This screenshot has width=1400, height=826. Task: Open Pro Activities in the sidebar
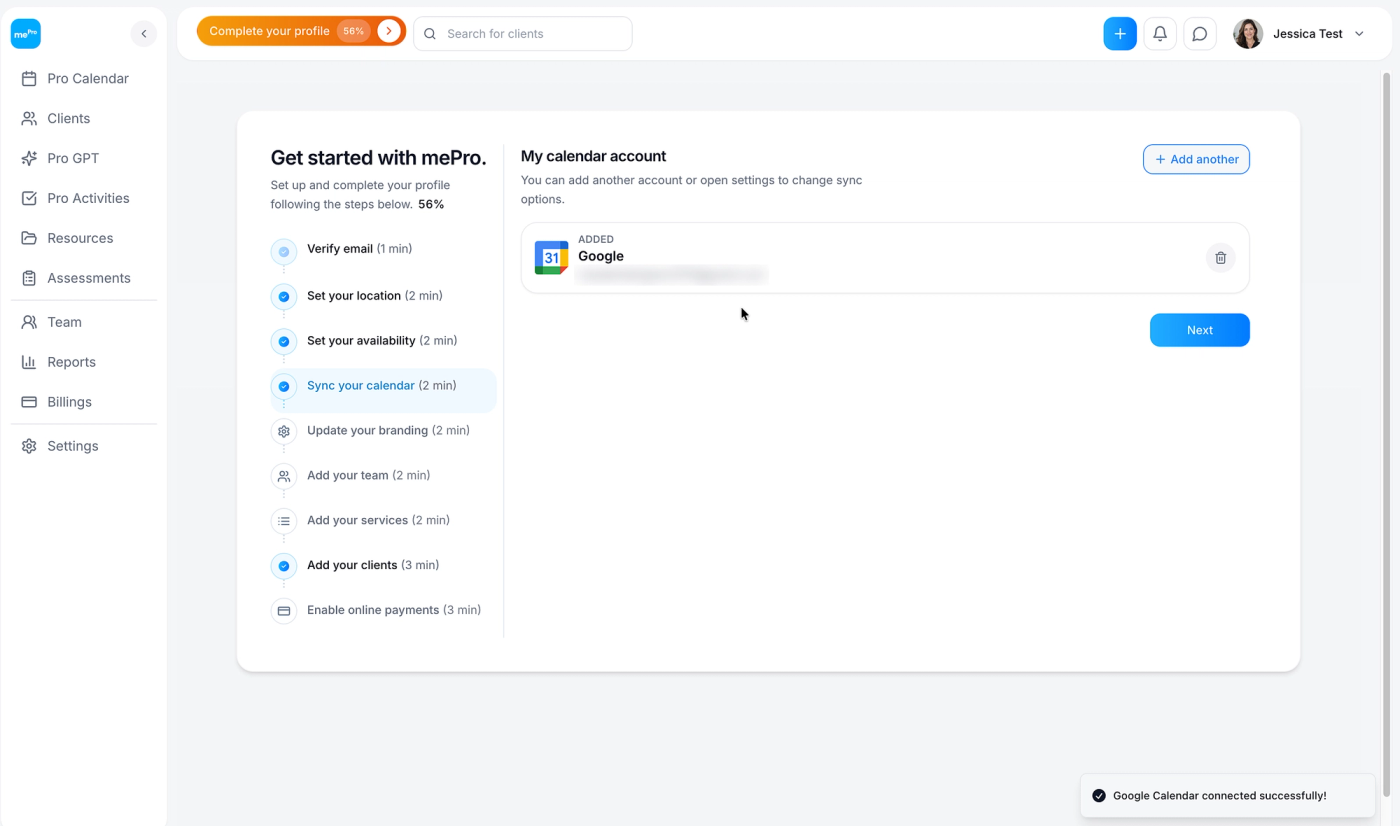coord(88,198)
